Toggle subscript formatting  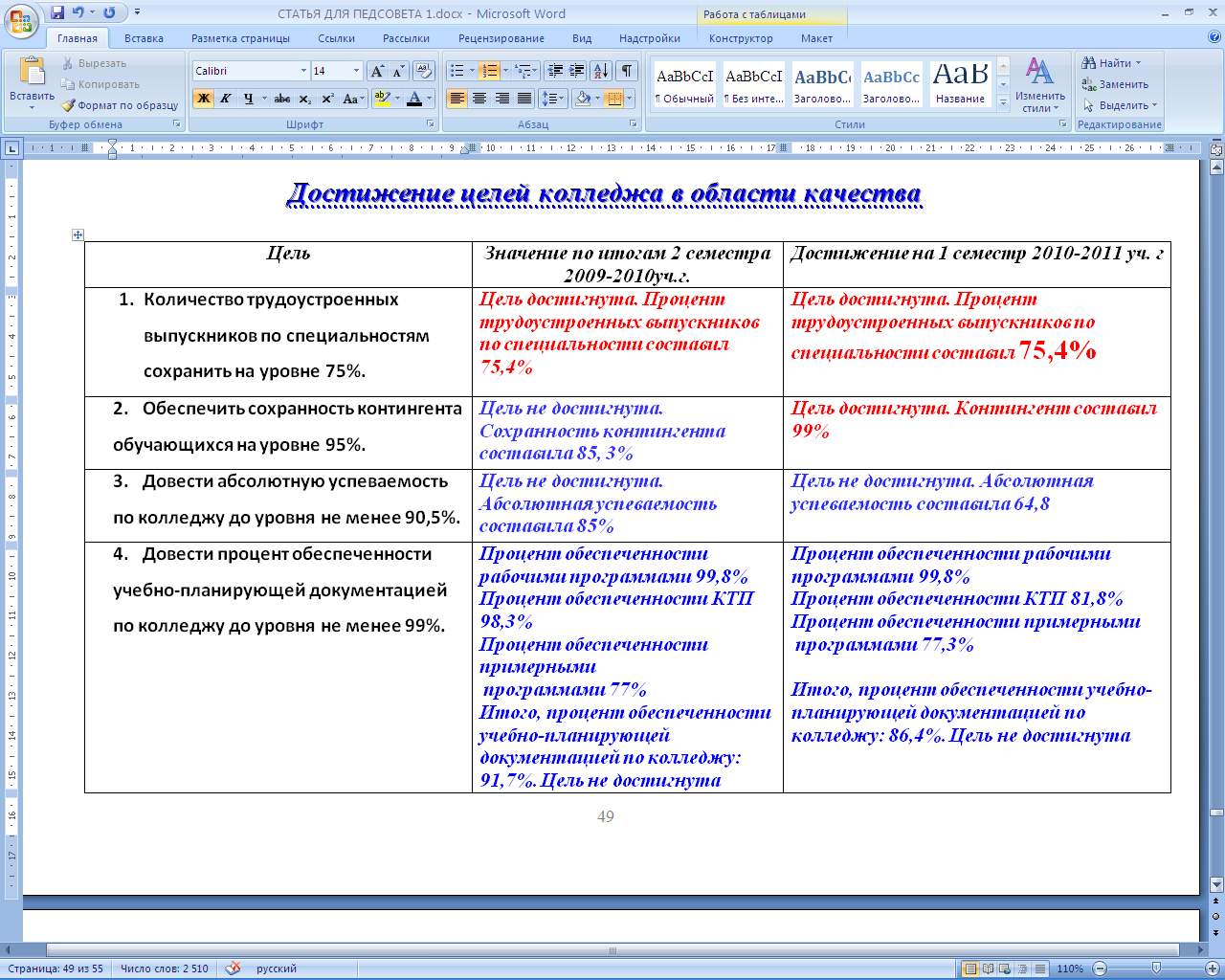coord(304,99)
